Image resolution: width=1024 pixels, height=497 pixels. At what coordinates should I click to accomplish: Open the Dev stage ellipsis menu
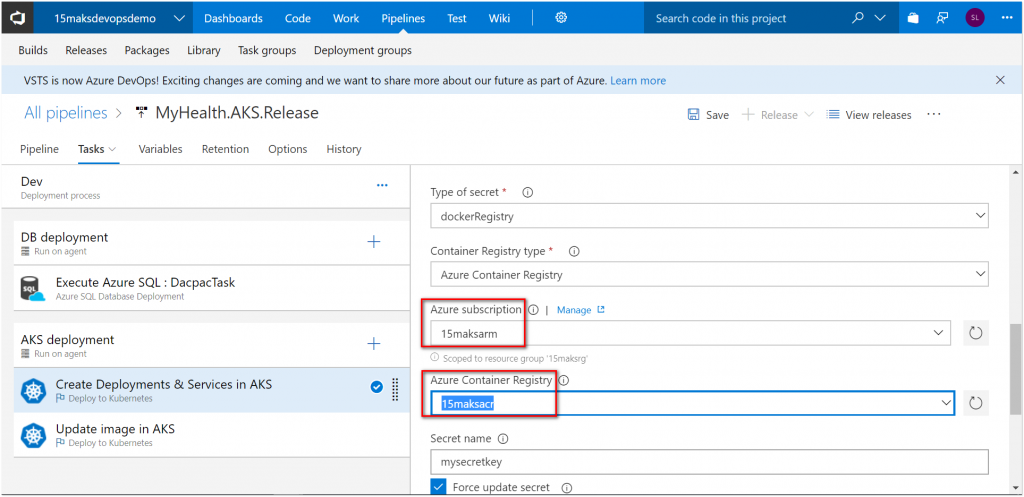coord(382,185)
